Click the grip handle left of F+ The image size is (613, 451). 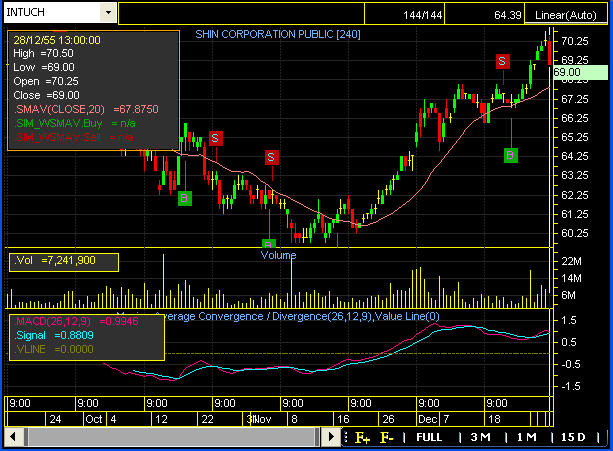coord(346,437)
